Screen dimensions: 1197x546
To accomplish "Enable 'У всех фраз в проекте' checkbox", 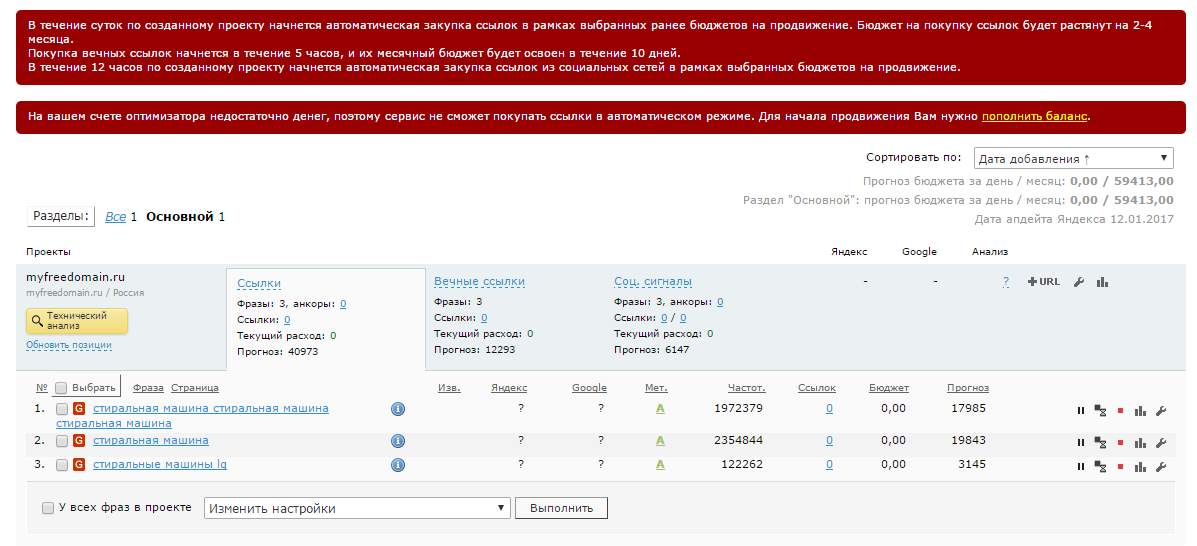I will coord(48,508).
